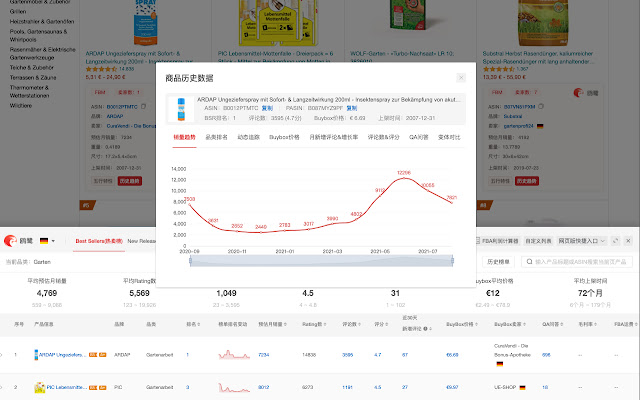Click chart range slider left handle
The image size is (640, 400).
(191, 261)
